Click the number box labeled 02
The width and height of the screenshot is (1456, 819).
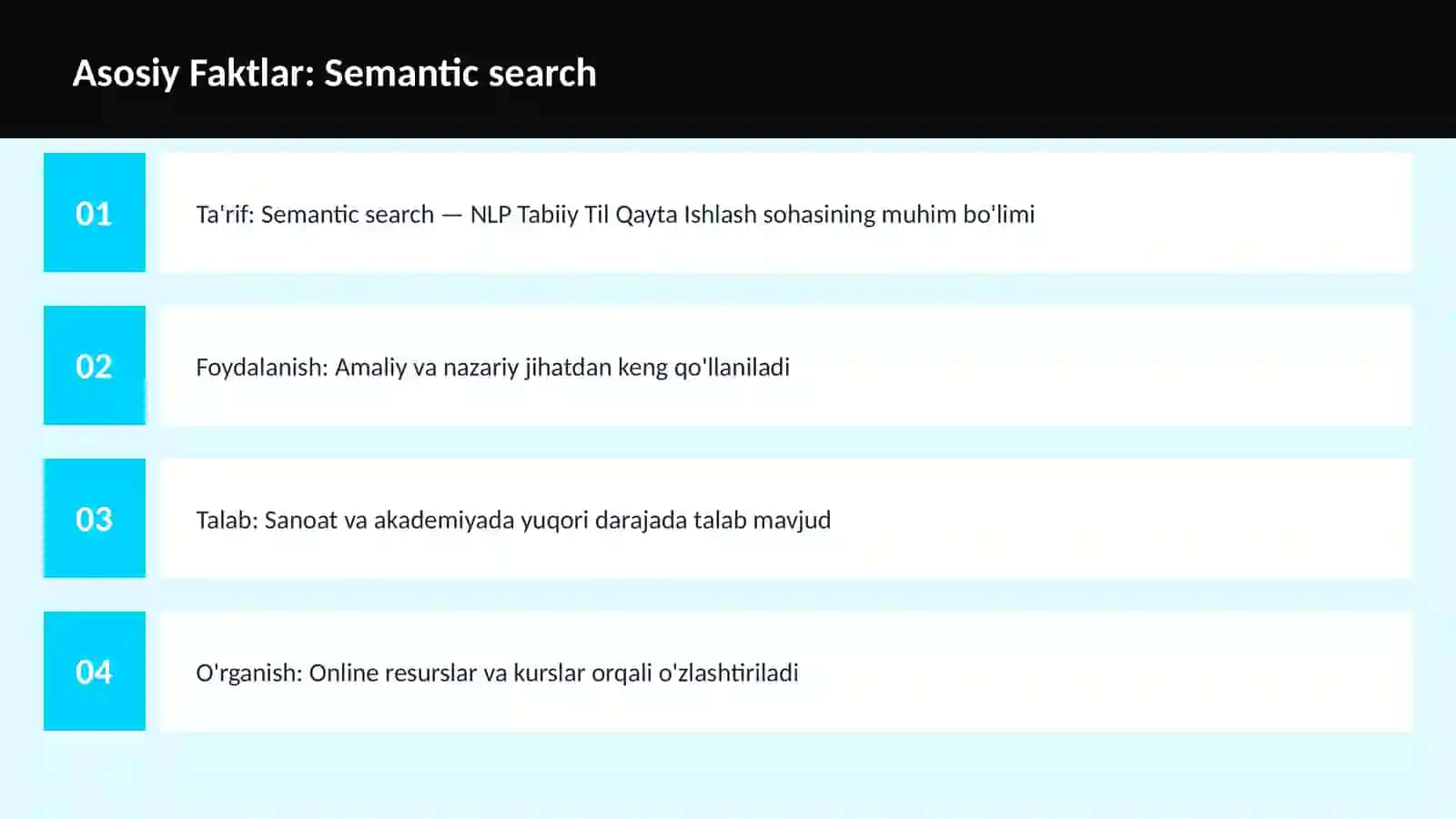95,365
